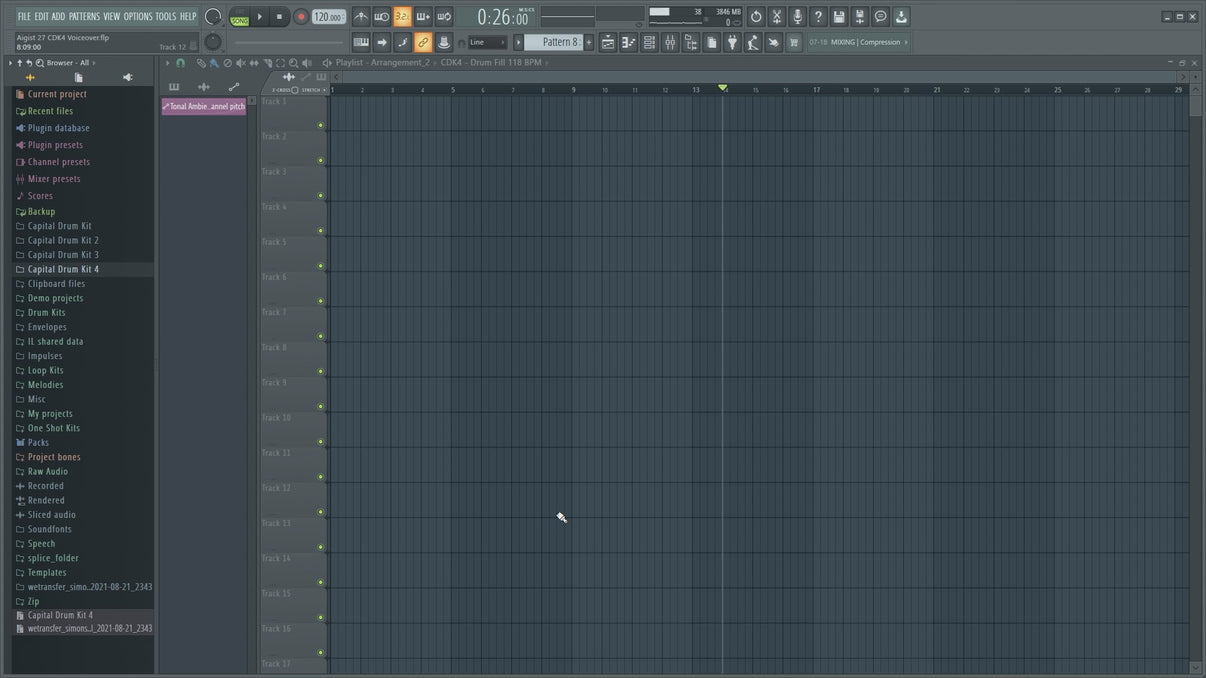Click the browser search magnifier icon
Screen dimensions: 1206x678
[x=40, y=63]
